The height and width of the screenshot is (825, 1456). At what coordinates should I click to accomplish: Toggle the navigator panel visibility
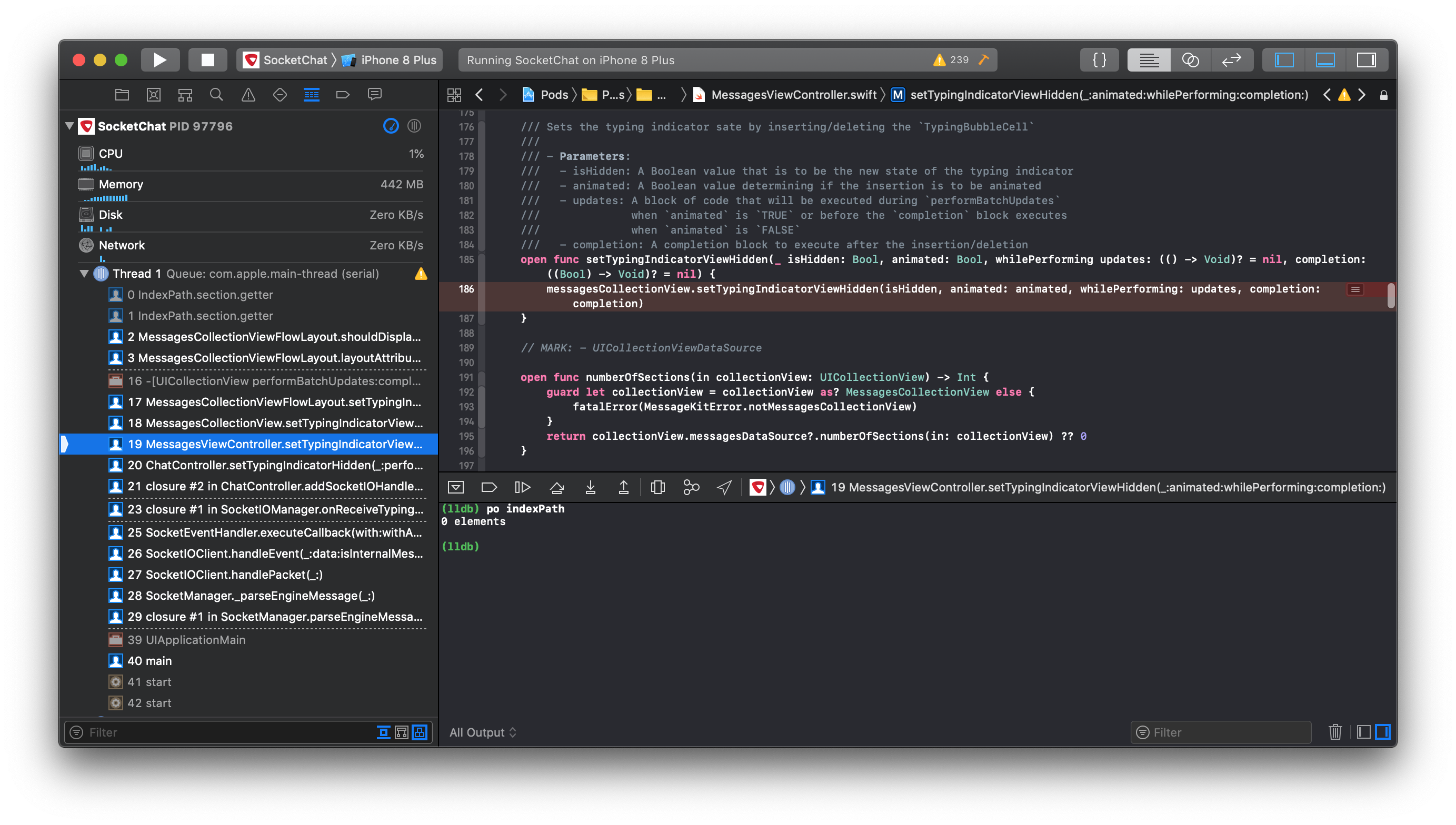pyautogui.click(x=1284, y=60)
